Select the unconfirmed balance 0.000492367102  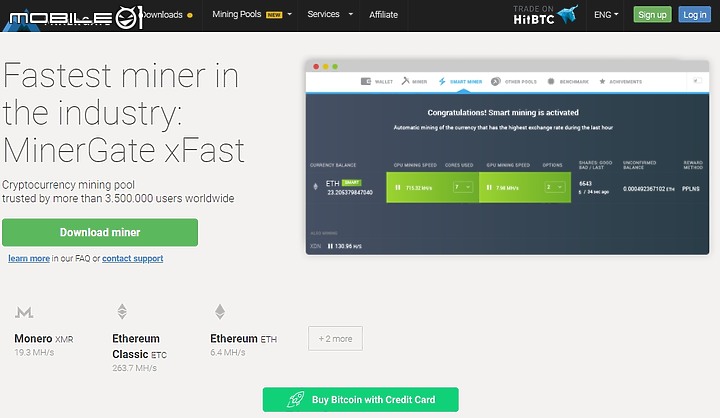648,189
